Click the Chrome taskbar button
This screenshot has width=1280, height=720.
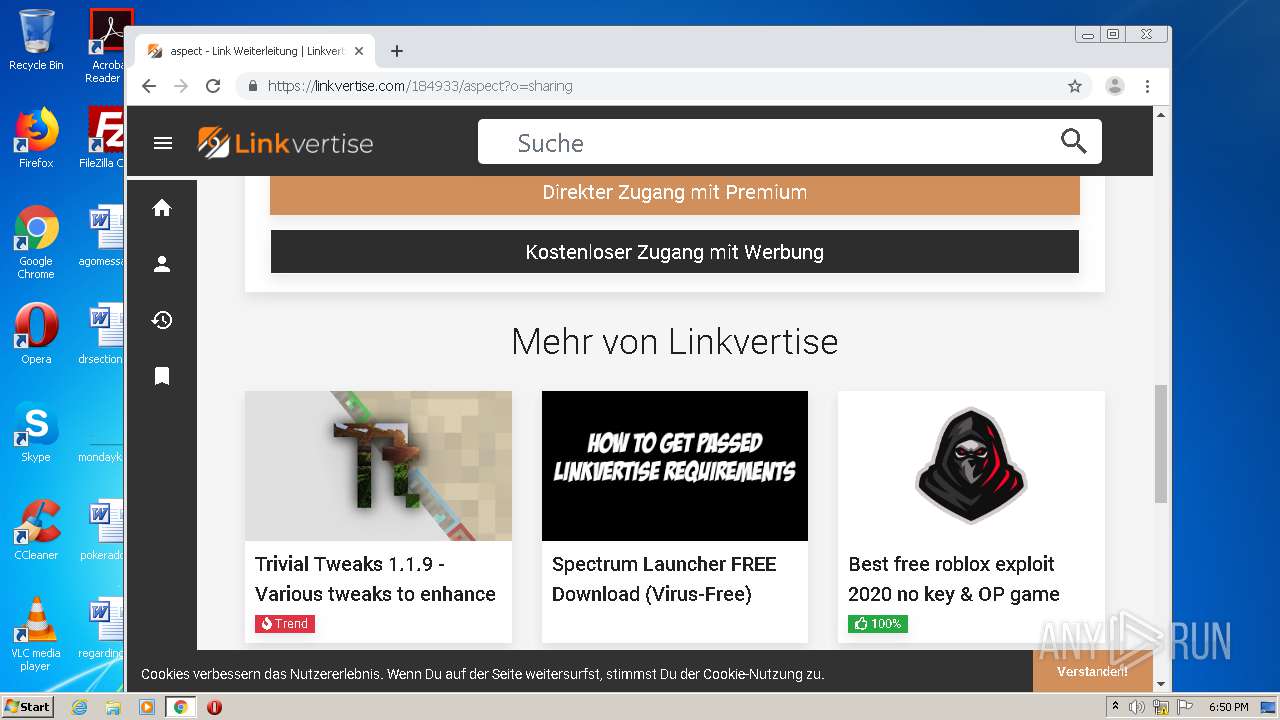pos(181,707)
